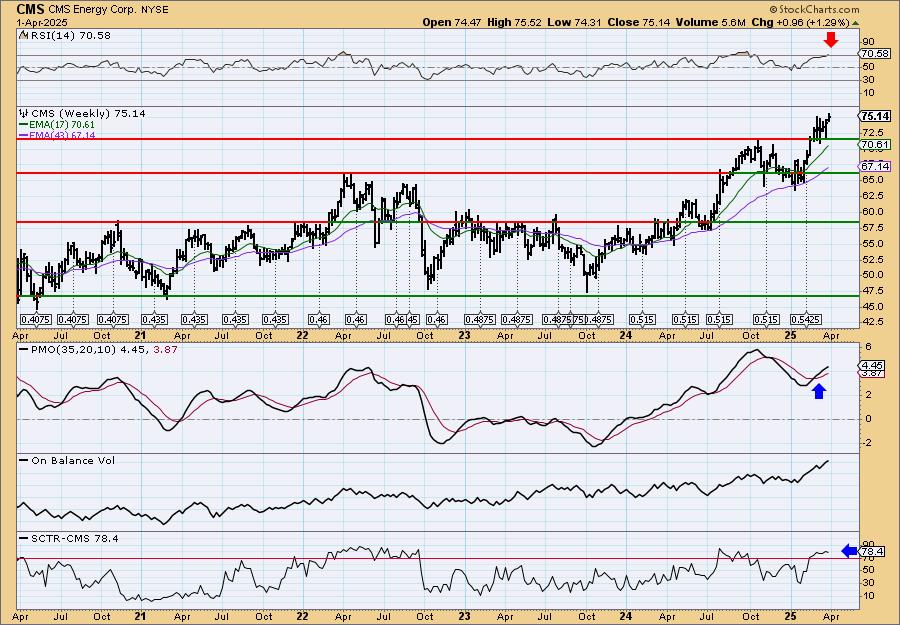Click the green up-triangle icon beside the change percentage
900x625 pixels.
(x=855, y=23)
